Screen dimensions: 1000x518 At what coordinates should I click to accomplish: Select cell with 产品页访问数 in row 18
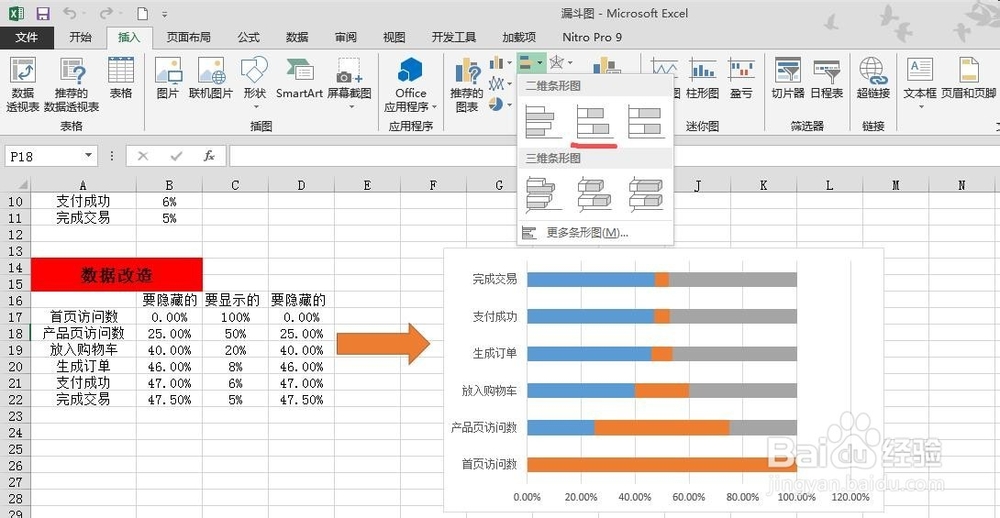[84, 333]
